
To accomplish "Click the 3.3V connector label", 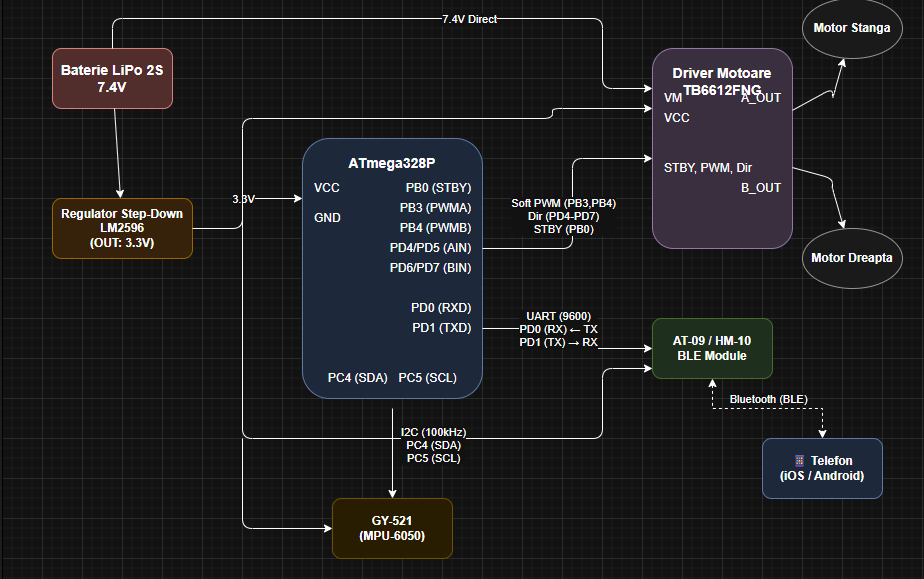I will (243, 199).
